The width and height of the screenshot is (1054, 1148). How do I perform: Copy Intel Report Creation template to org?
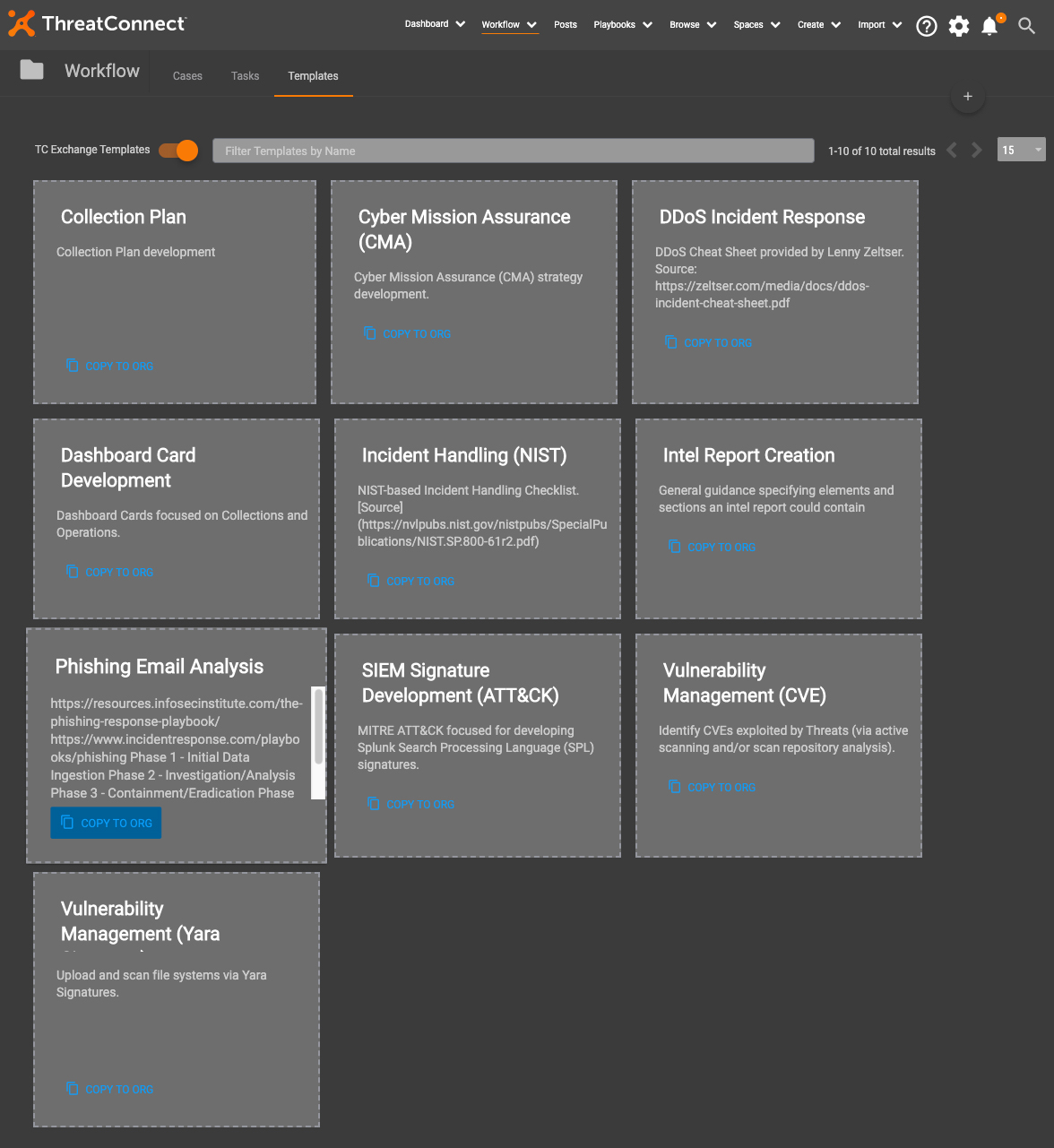(713, 547)
